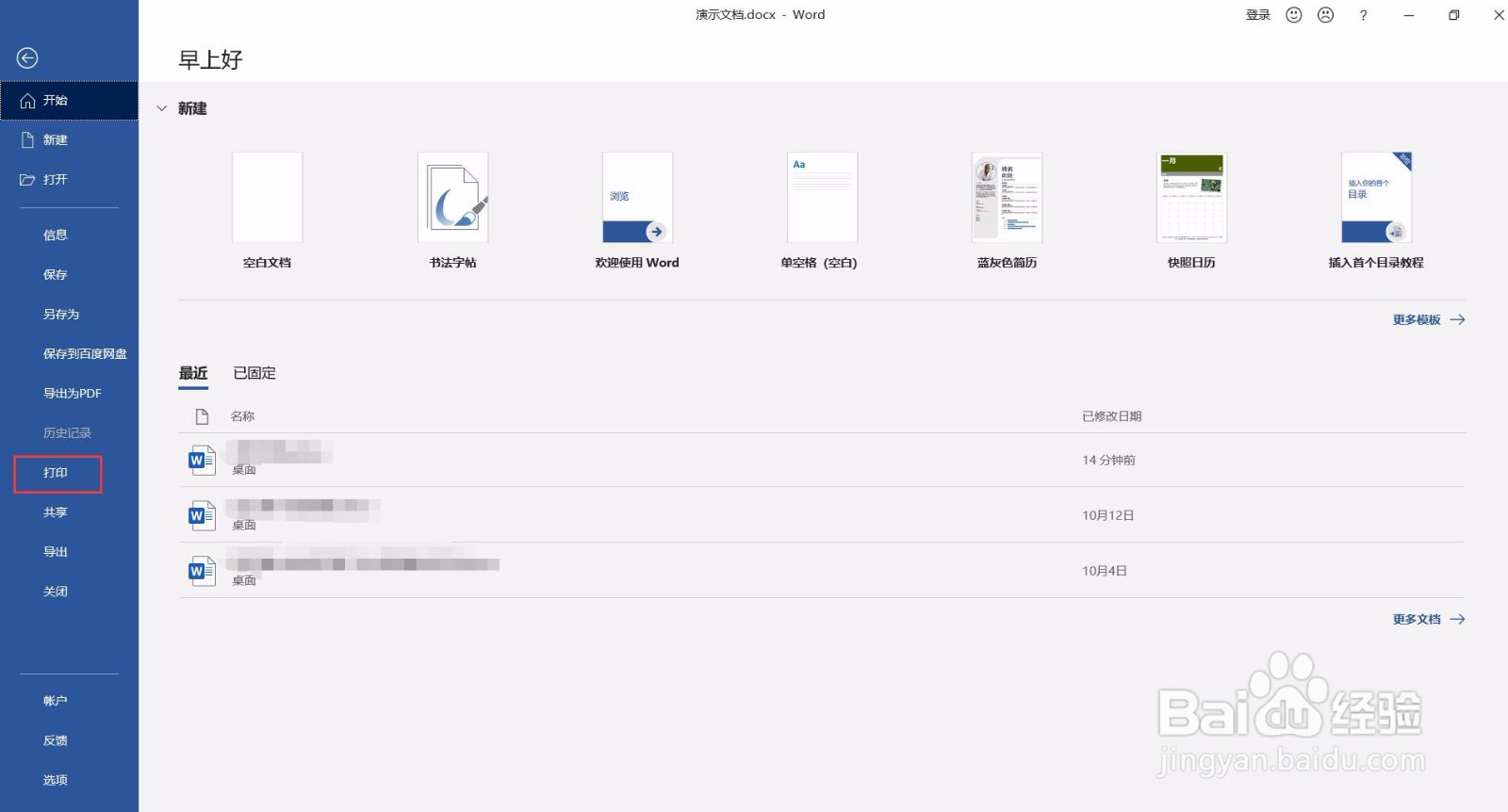Select the 蓝灰色简历 resume template
Screen dimensions: 1508x812
coord(1007,211)
